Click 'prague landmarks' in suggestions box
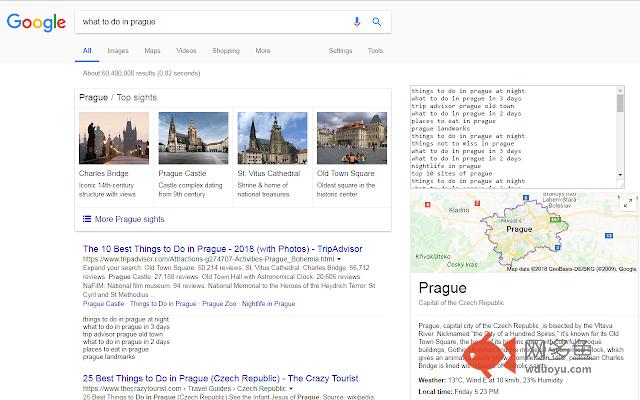Screen dimensions: 640x400 (440, 129)
